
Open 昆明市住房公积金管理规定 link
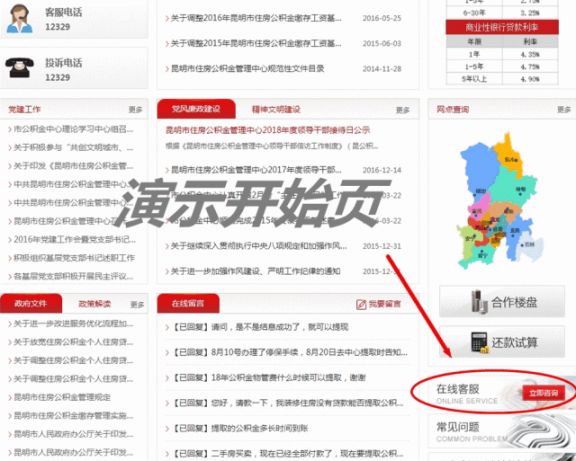(62, 397)
